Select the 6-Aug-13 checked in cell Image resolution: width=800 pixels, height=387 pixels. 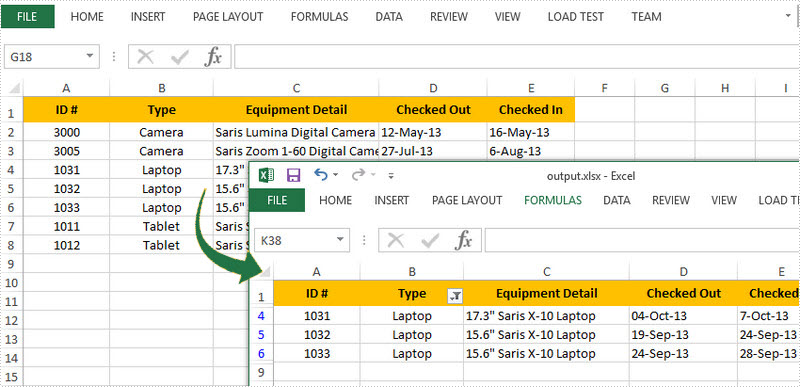point(531,151)
